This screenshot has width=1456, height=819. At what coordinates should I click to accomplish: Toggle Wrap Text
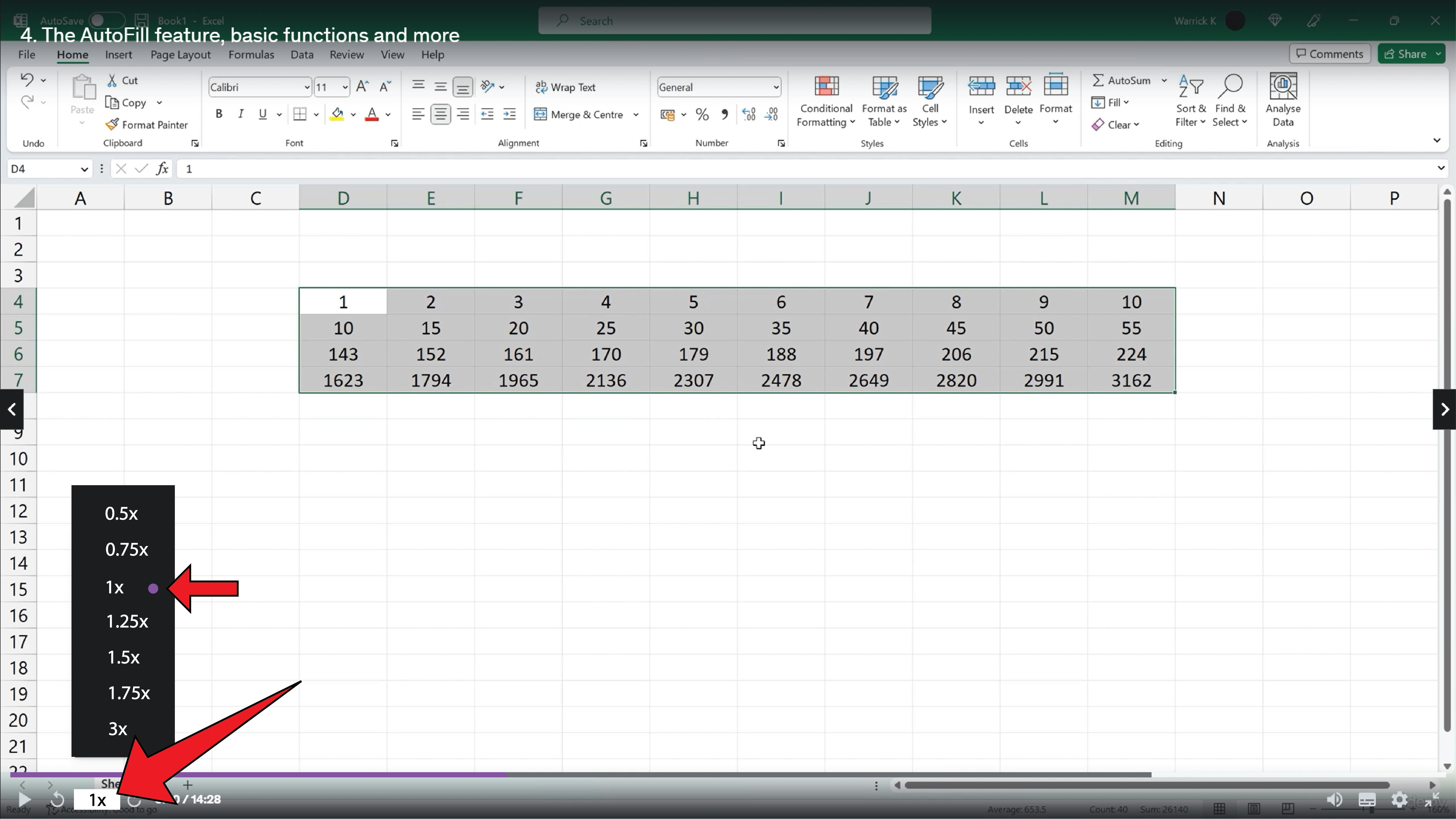565,87
